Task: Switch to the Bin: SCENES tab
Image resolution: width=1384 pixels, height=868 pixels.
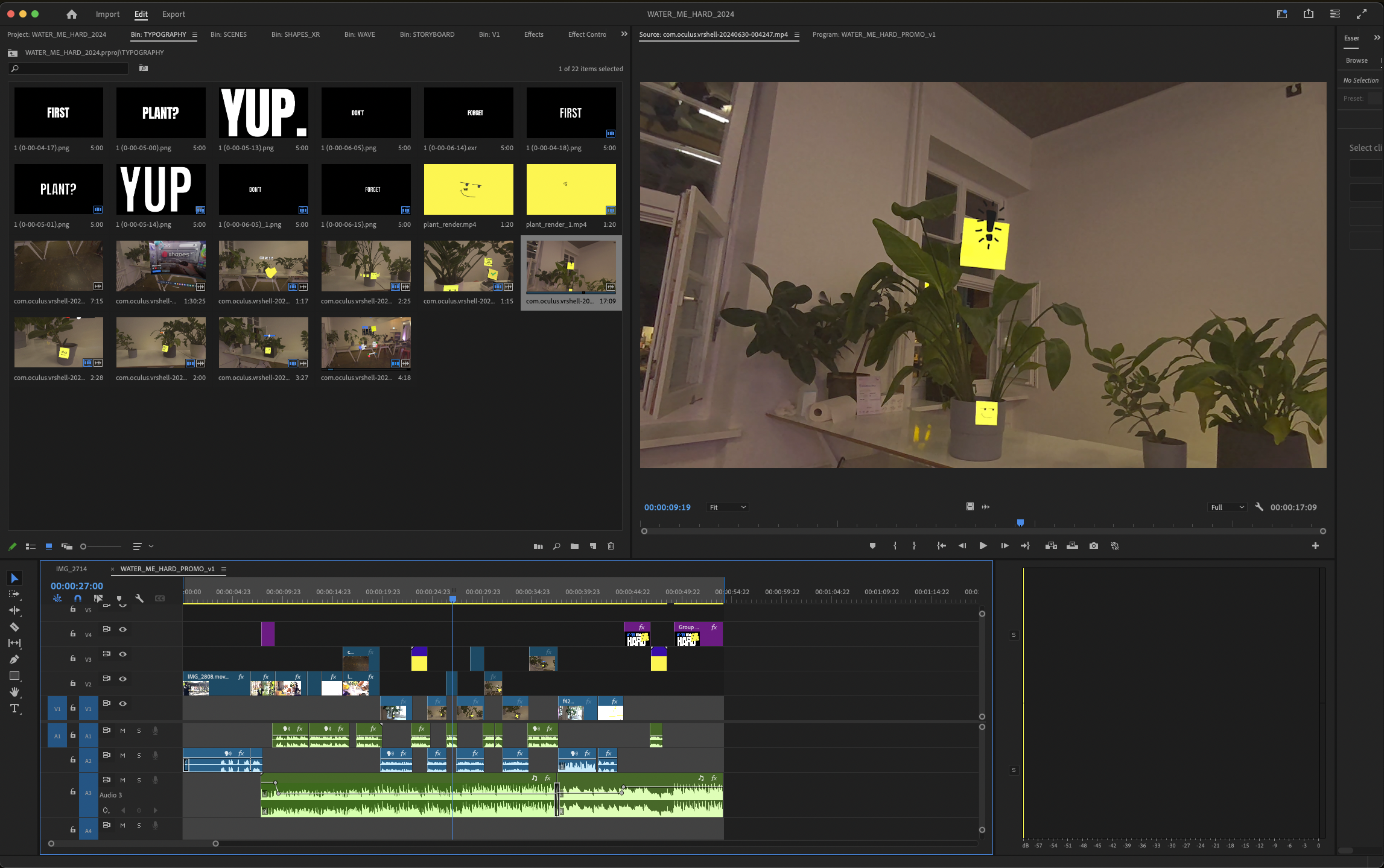Action: (x=229, y=34)
